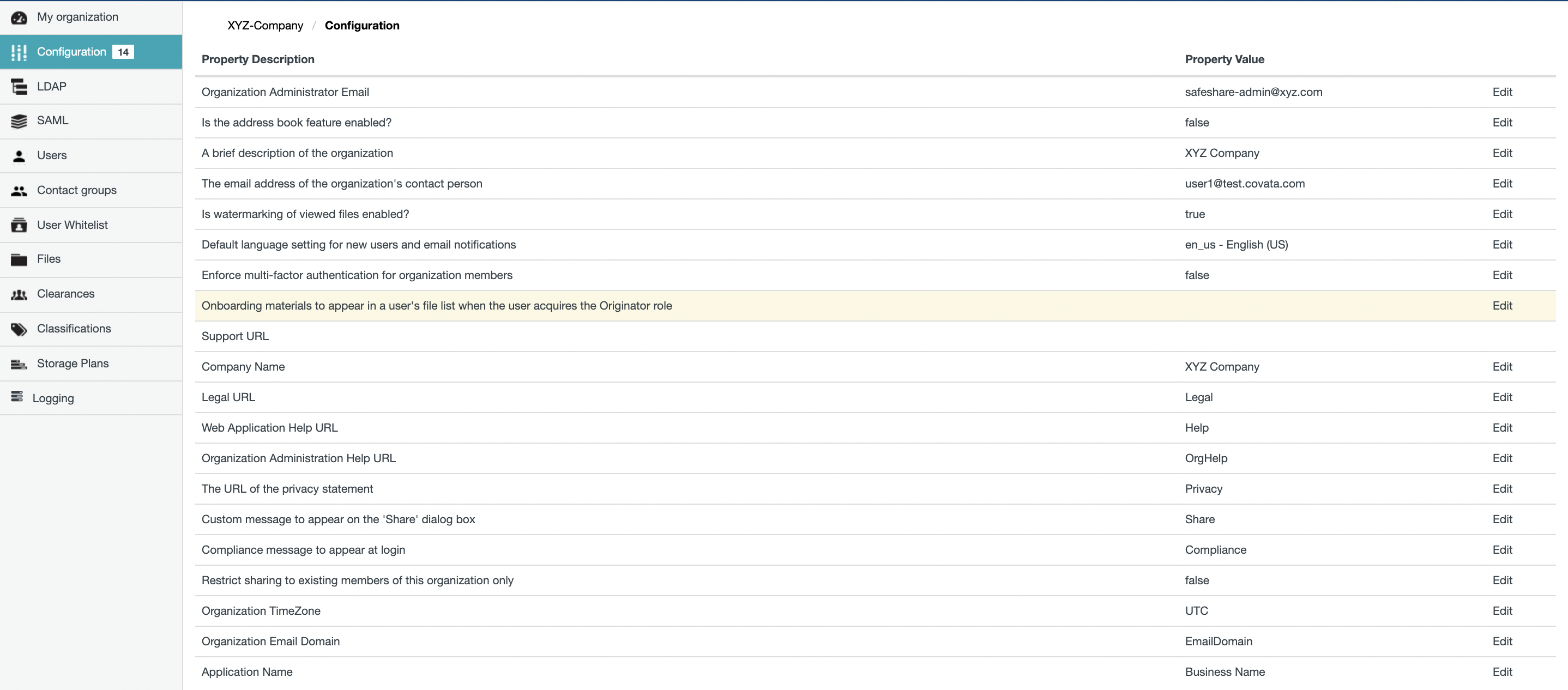The image size is (1568, 690).
Task: Edit the privacy statement URL
Action: point(1501,488)
